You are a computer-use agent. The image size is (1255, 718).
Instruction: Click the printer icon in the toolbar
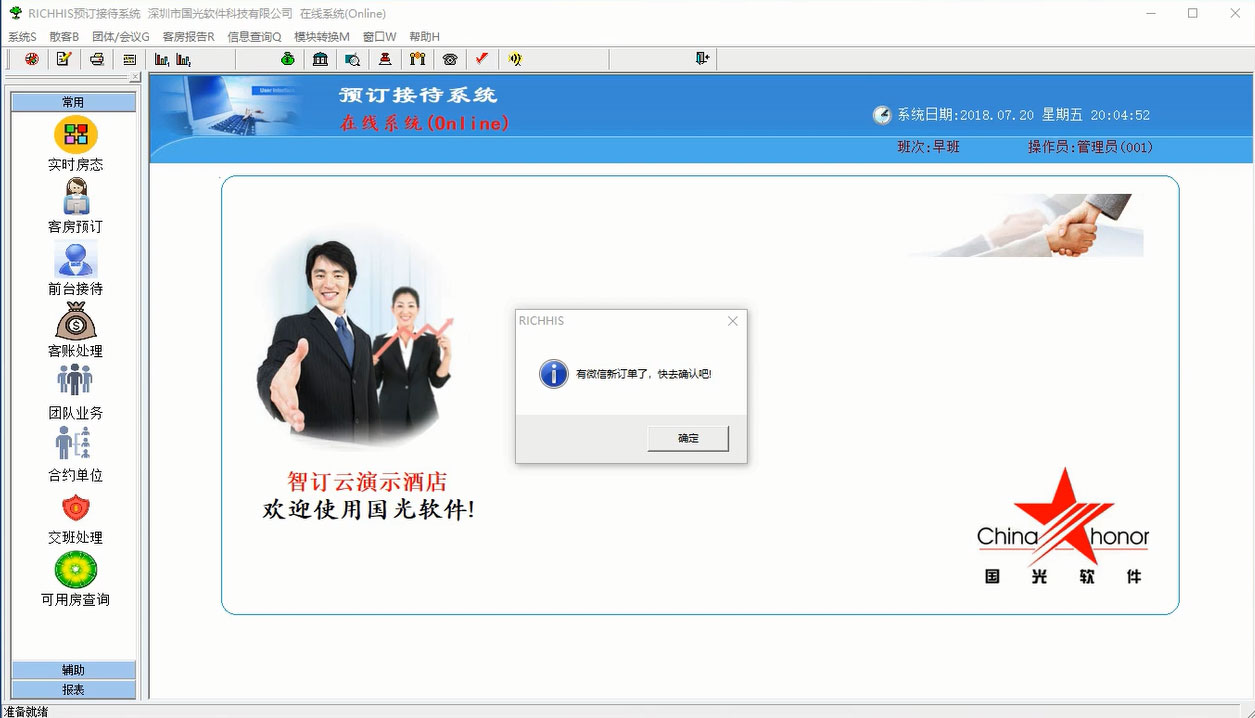[97, 59]
